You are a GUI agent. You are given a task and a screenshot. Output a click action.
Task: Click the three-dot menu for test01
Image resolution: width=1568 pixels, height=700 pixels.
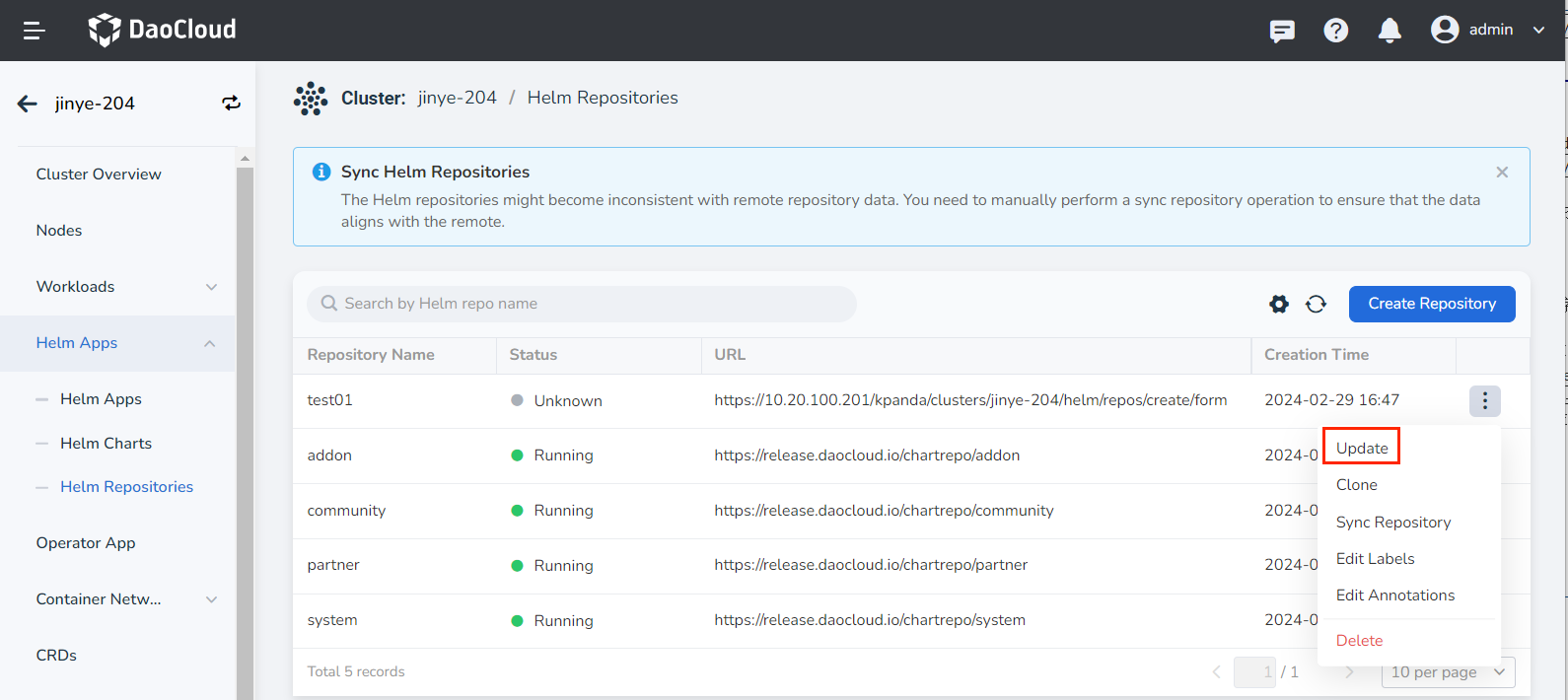tap(1484, 400)
